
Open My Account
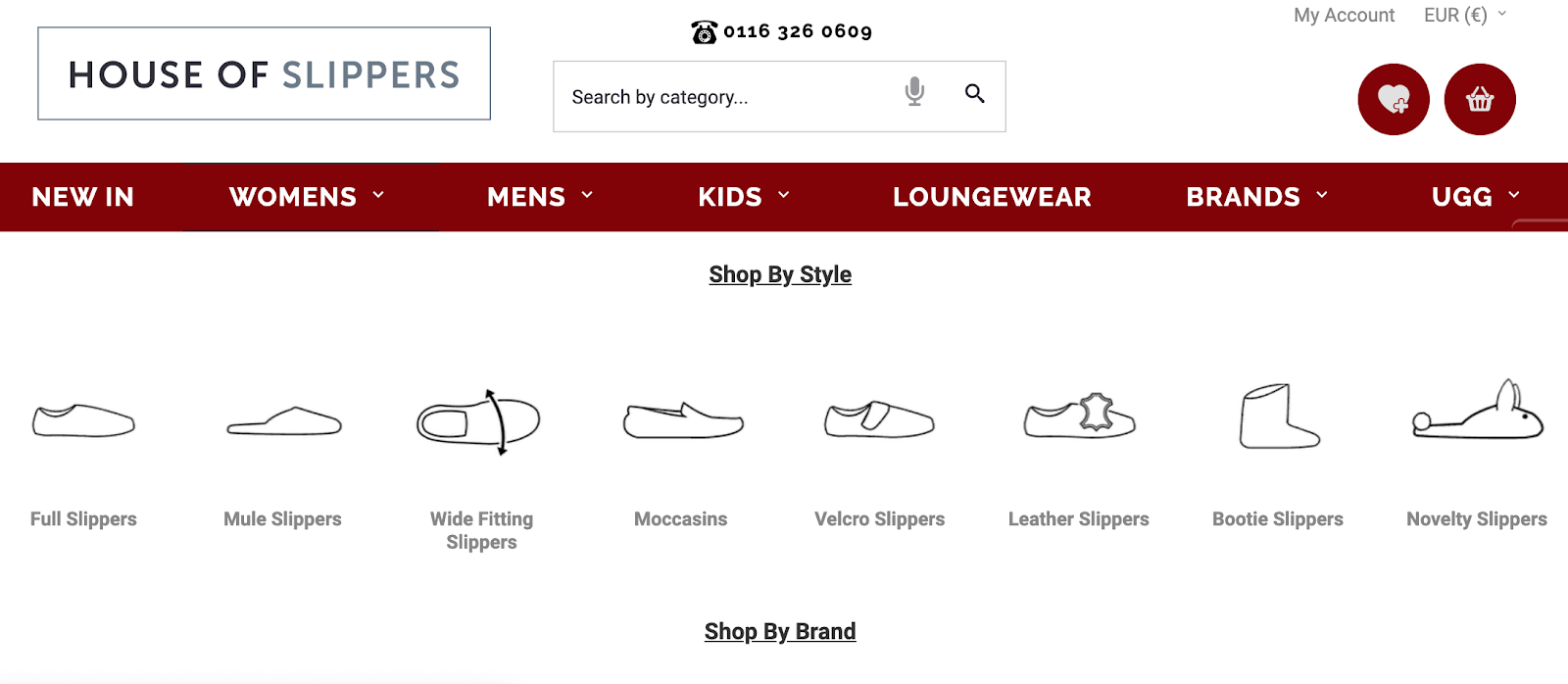point(1344,15)
